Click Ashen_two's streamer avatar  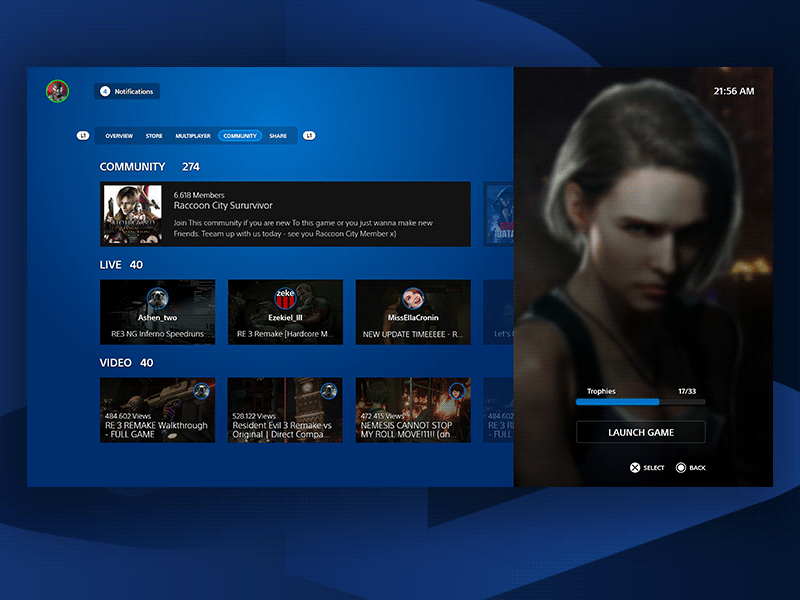[x=157, y=298]
